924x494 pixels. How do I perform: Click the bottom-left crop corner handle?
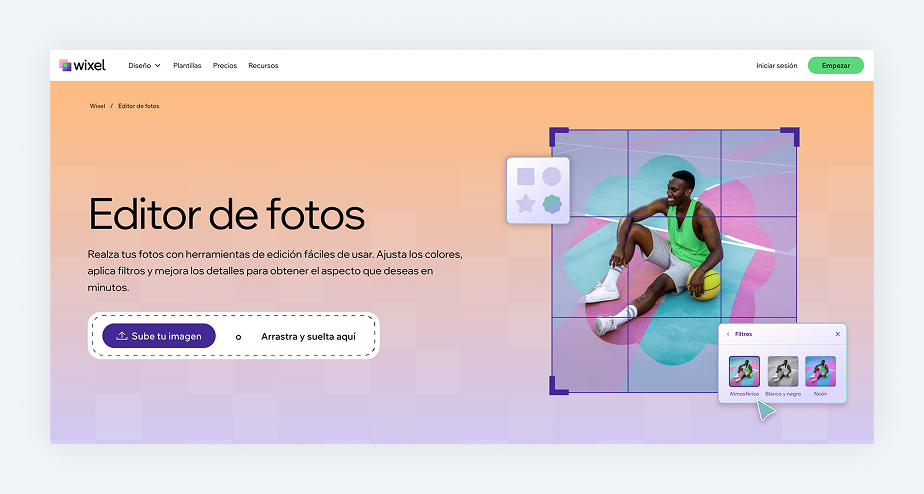pos(557,386)
